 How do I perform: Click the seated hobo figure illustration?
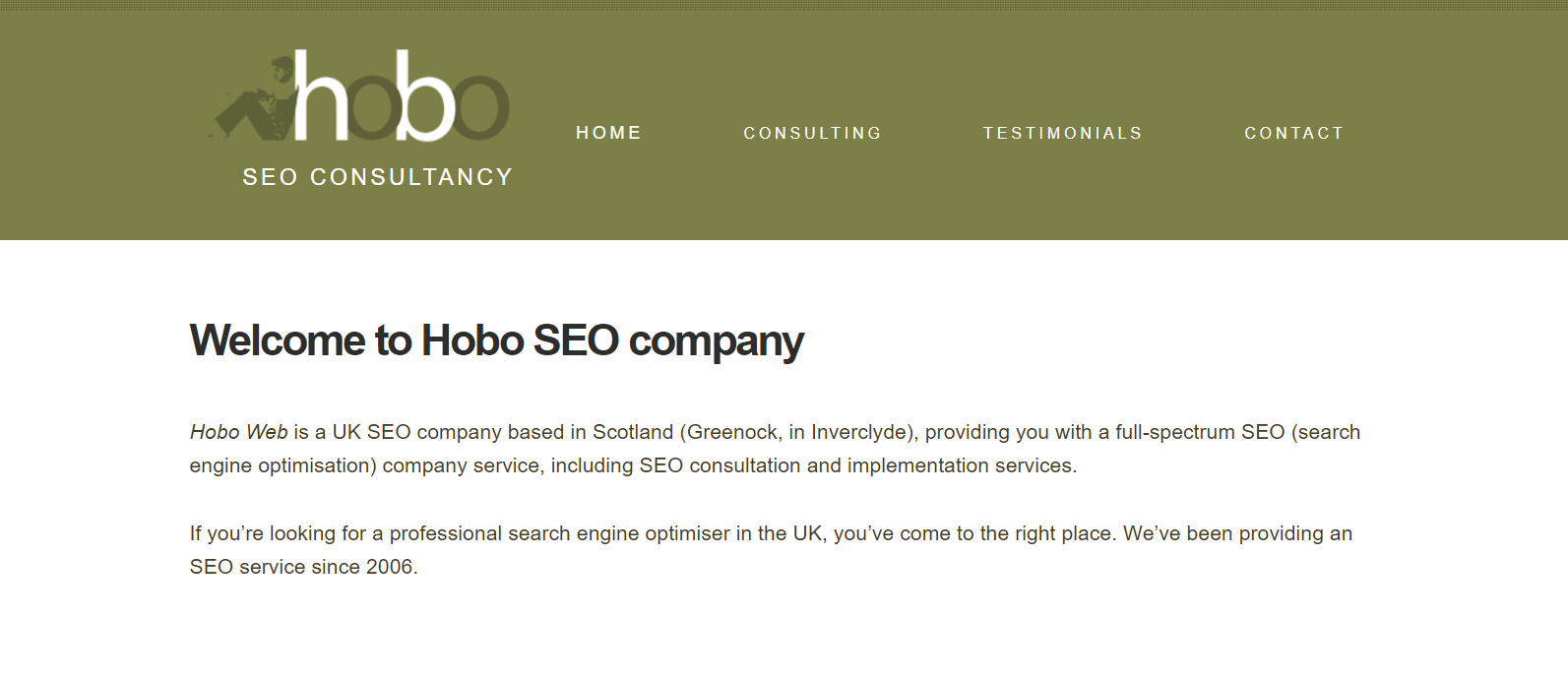(x=254, y=98)
